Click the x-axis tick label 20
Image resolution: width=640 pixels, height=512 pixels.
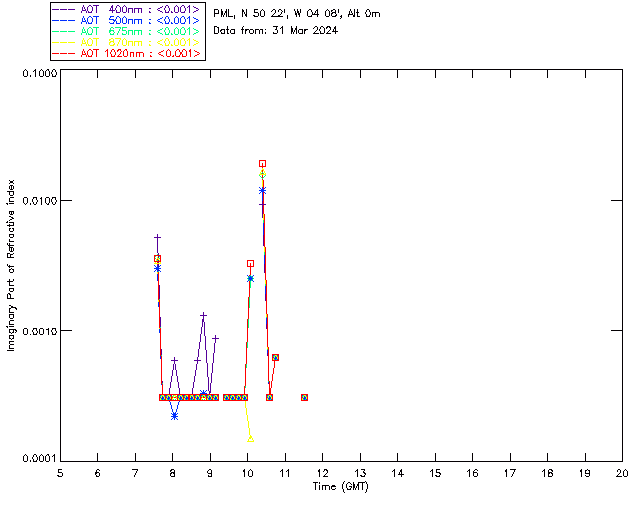[x=622, y=473]
